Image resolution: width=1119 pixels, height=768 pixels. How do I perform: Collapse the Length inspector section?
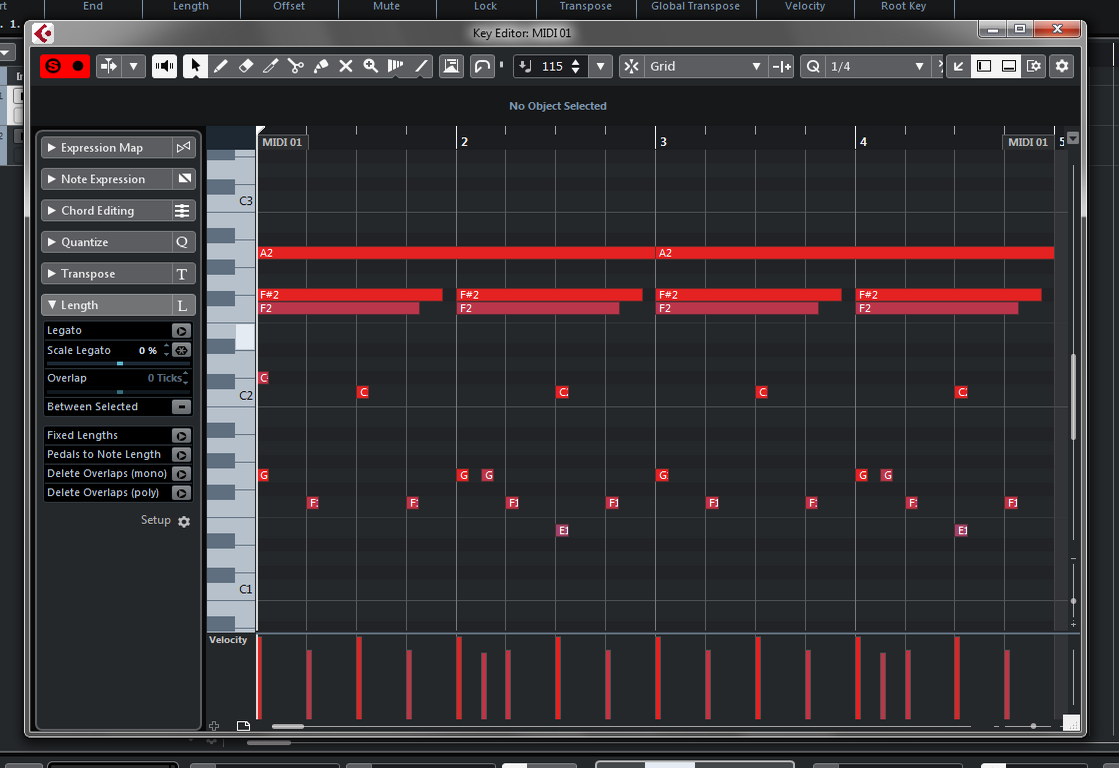107,305
